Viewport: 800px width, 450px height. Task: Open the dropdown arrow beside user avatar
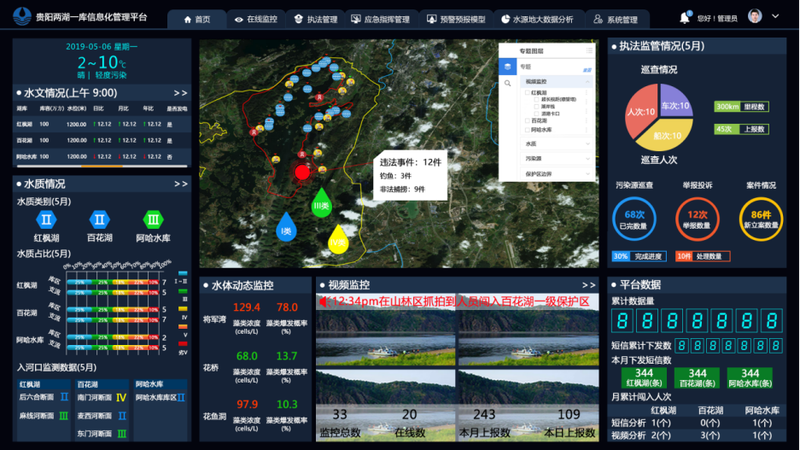pyautogui.click(x=776, y=16)
